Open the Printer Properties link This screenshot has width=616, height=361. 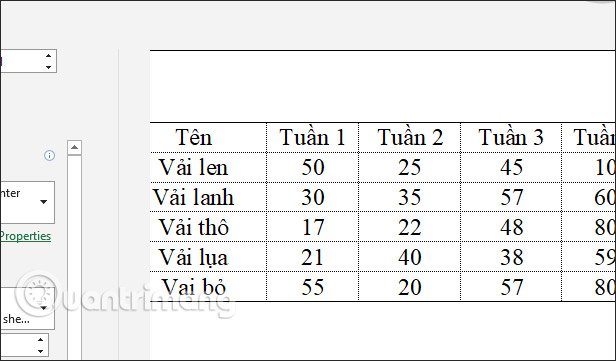[x=26, y=236]
